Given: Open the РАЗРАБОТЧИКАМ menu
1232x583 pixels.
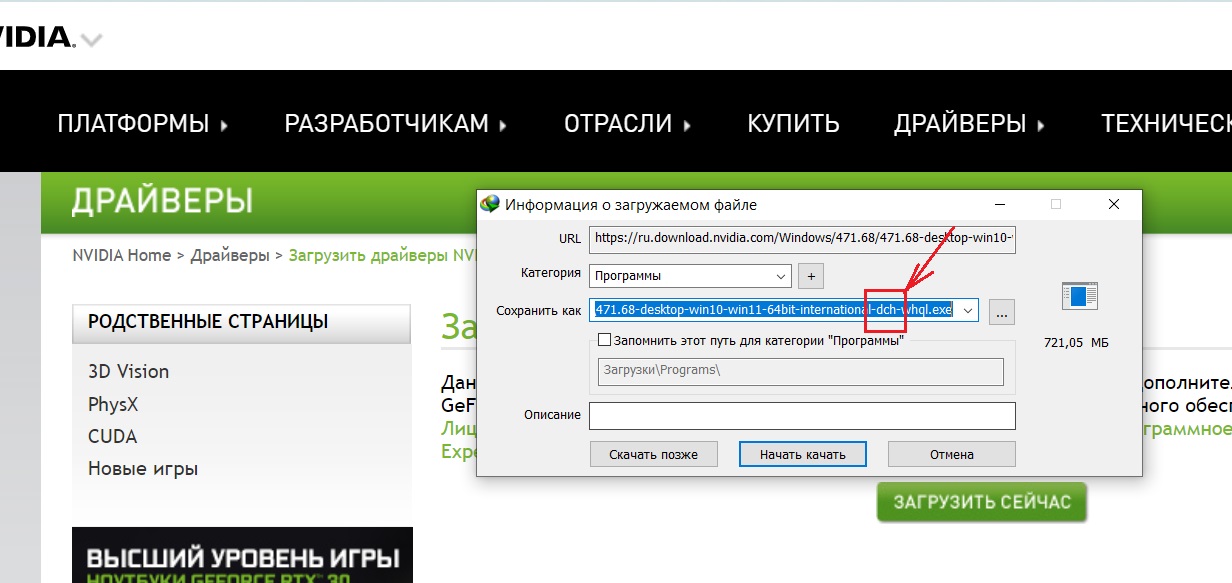Looking at the screenshot, I should coord(396,124).
